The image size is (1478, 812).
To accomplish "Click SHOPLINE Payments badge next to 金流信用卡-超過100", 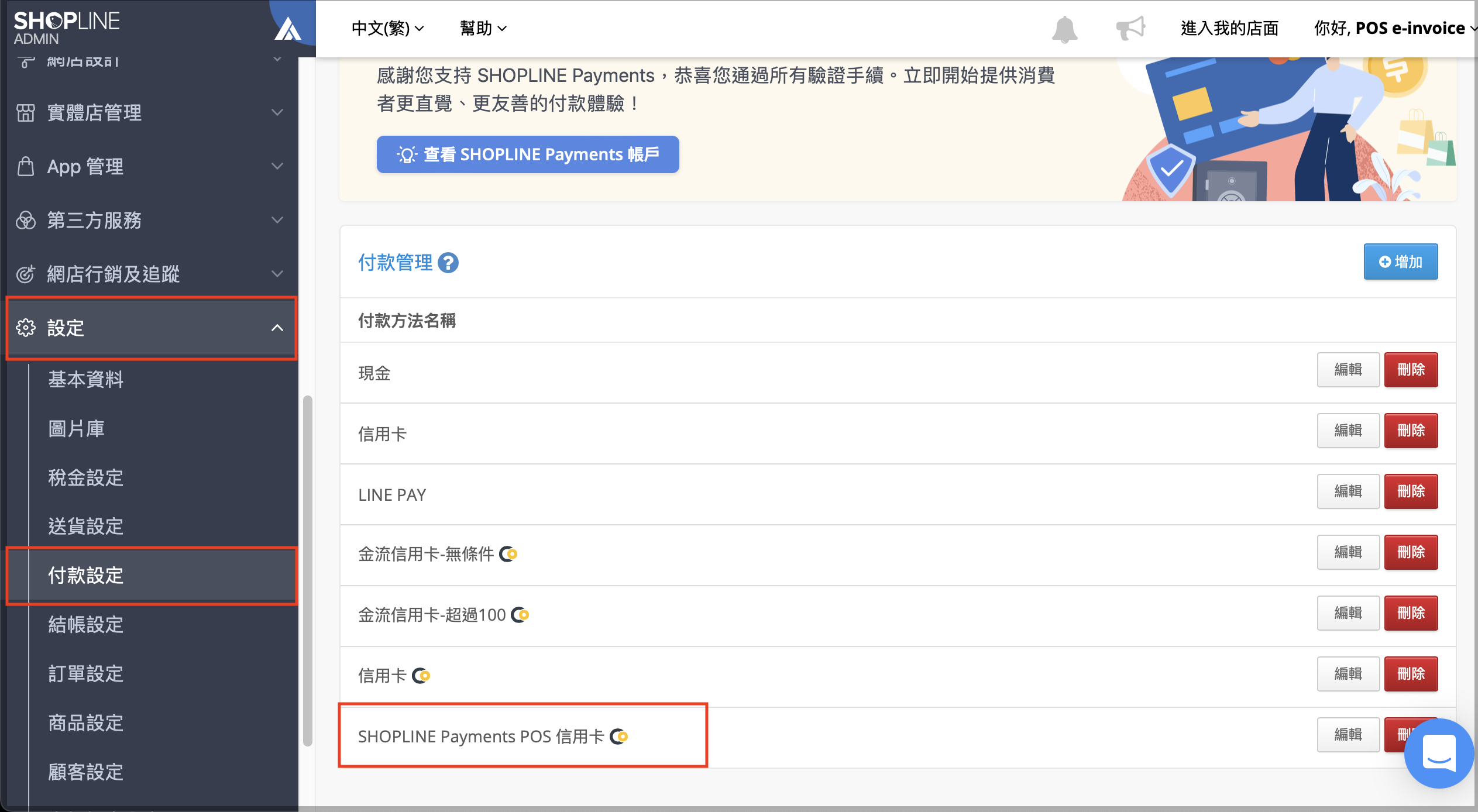I will (520, 614).
